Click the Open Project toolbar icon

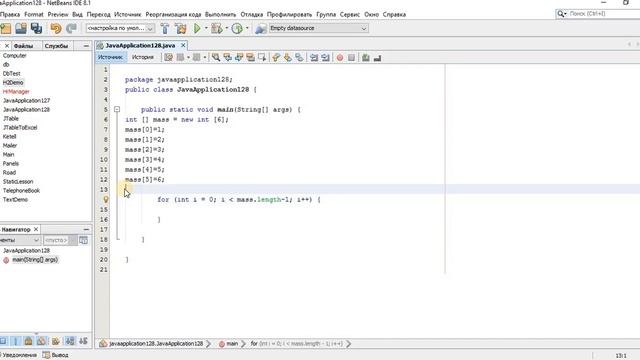point(21,28)
